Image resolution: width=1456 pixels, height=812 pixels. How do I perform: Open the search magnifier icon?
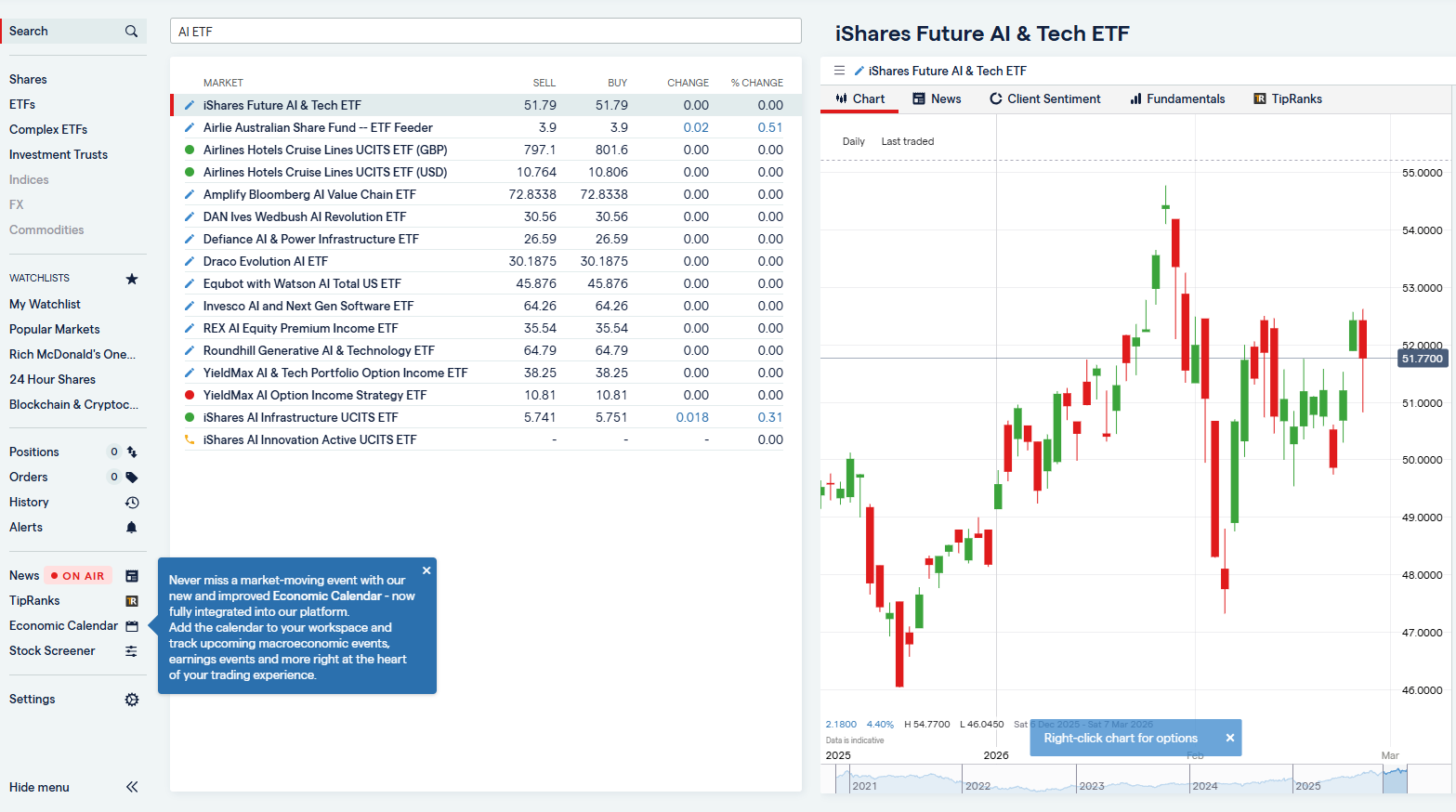pos(131,30)
